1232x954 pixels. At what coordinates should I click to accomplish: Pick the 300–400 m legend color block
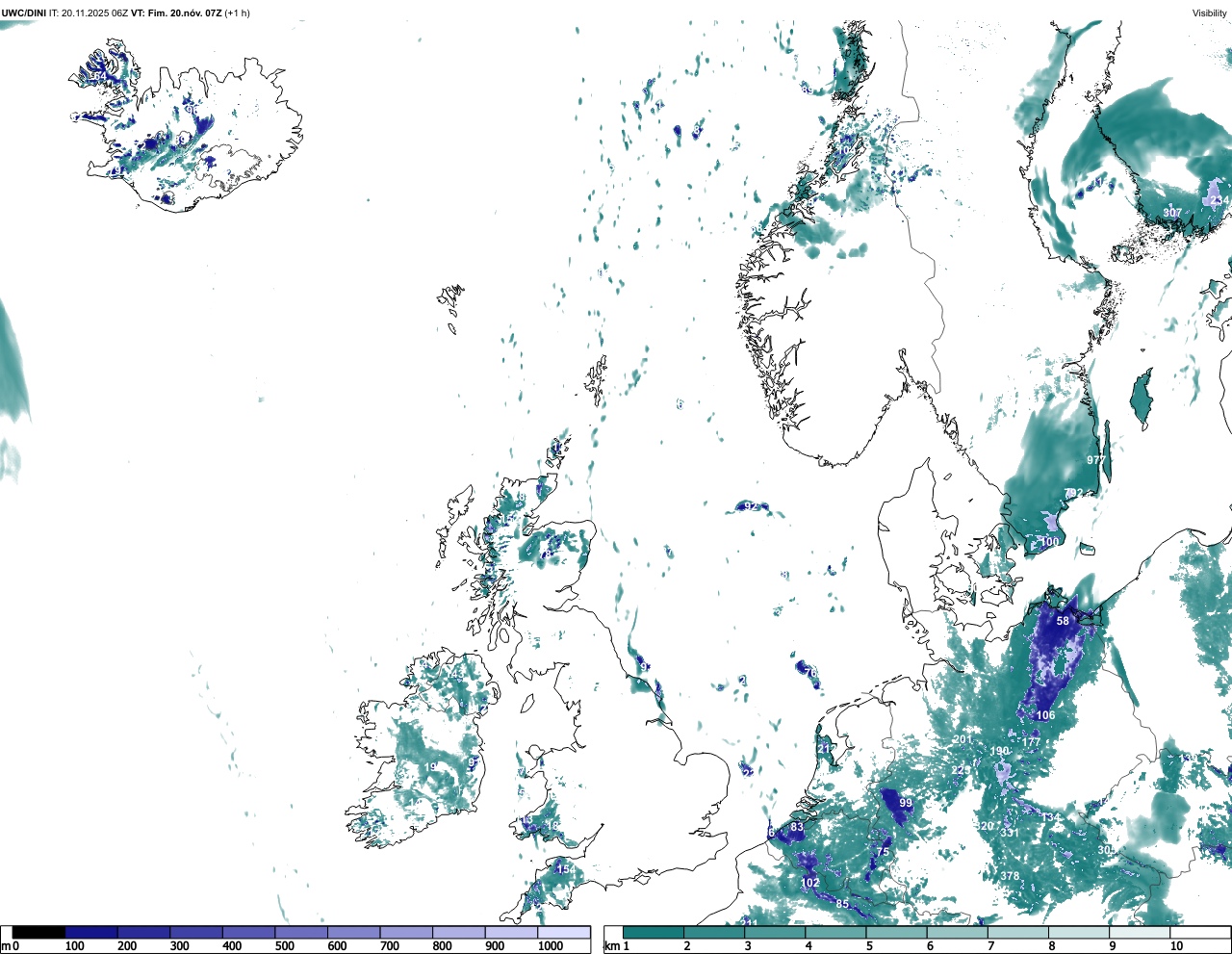[196, 932]
